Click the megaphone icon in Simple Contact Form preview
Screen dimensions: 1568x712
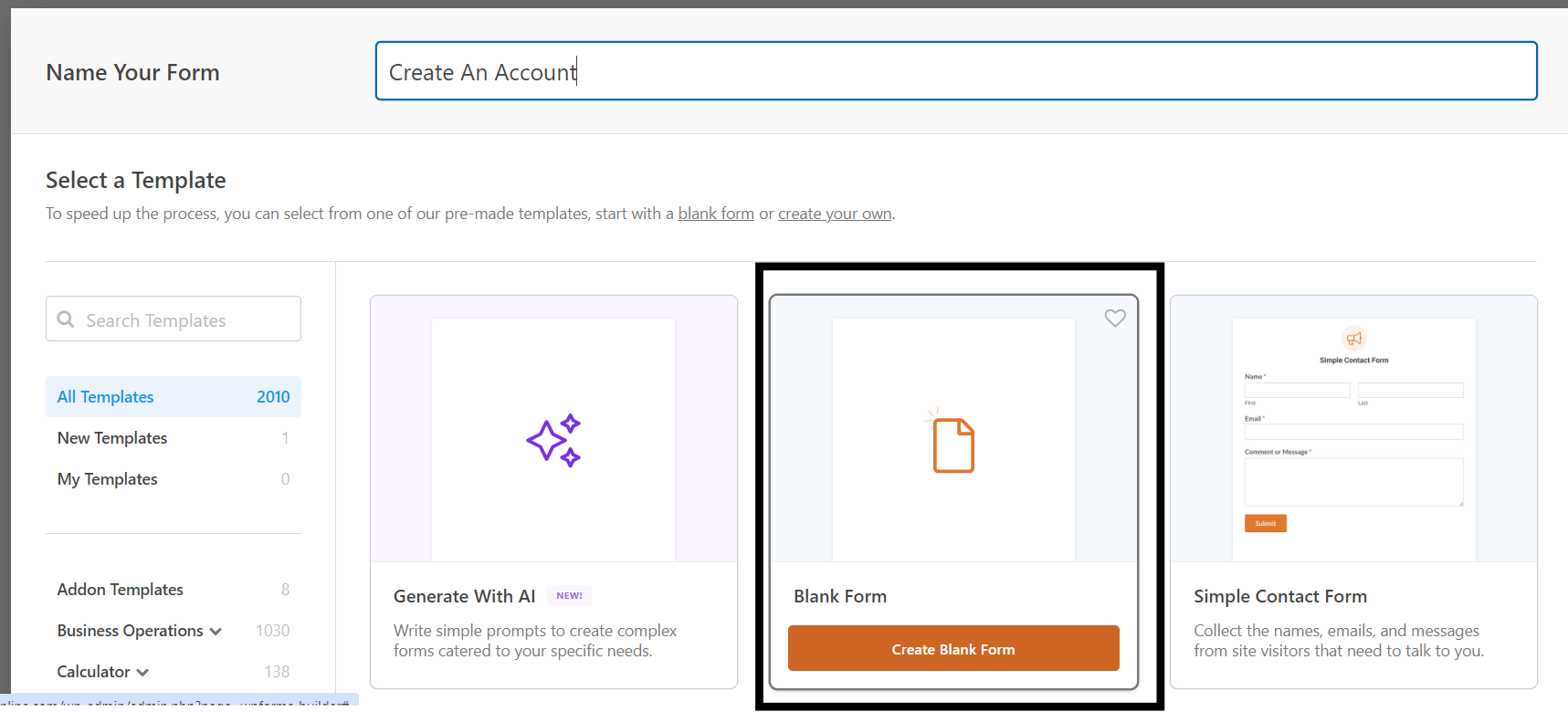coord(1354,339)
